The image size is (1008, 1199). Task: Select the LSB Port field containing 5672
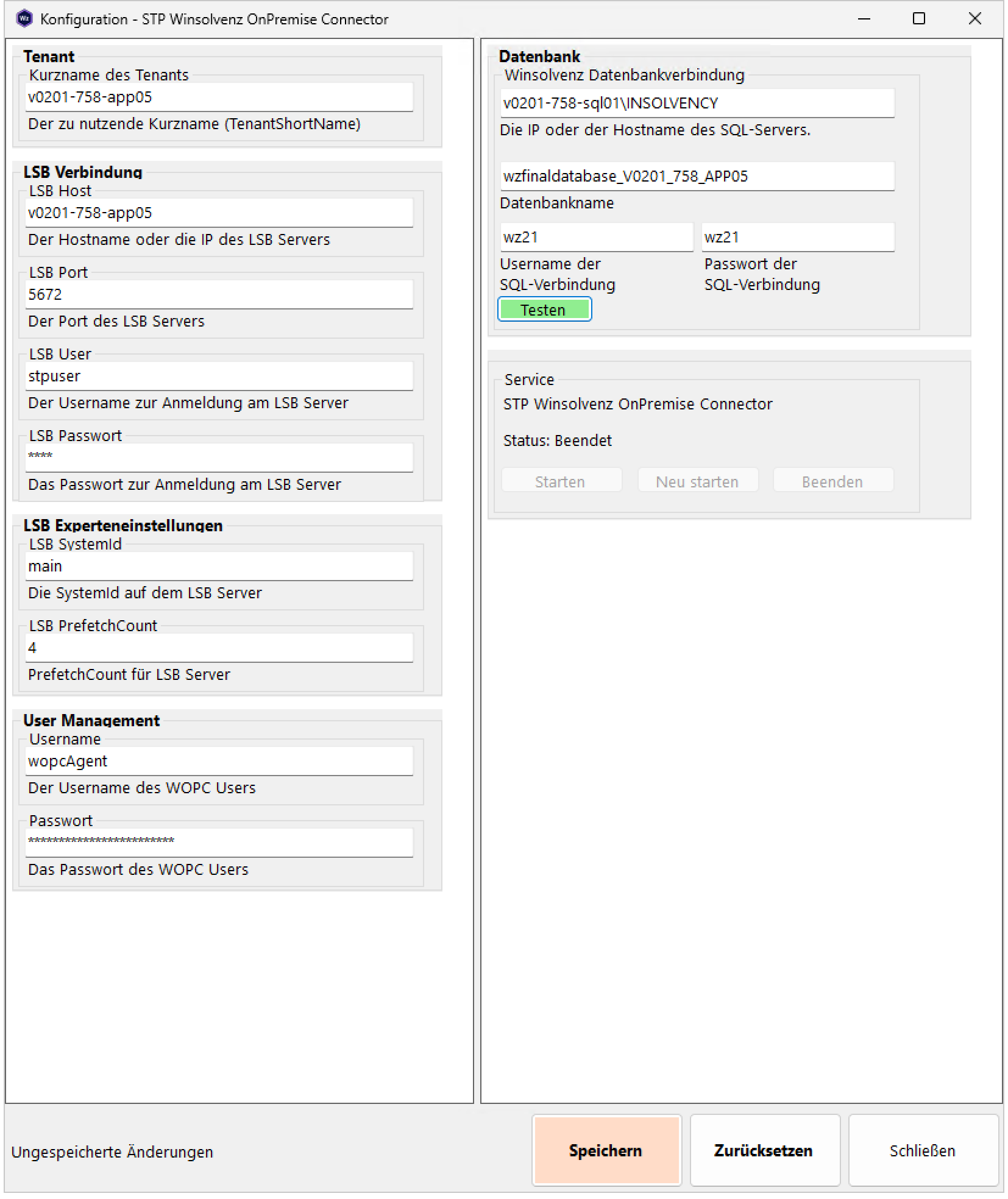pos(219,294)
